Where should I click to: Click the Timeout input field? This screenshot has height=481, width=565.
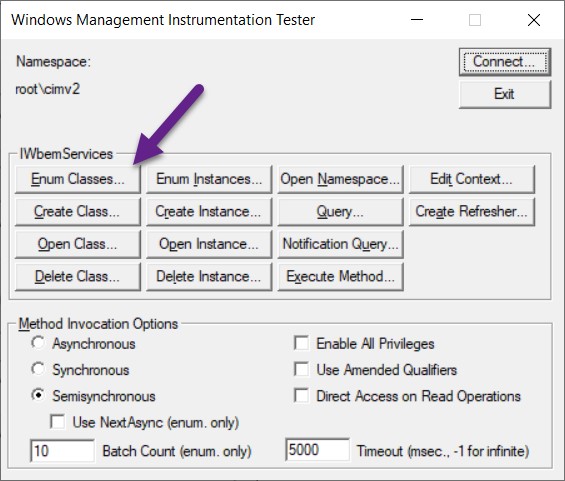pyautogui.click(x=317, y=450)
